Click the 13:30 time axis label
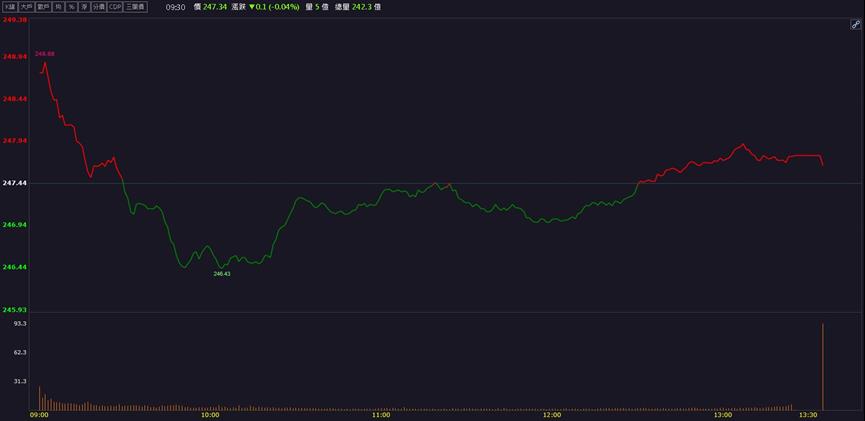This screenshot has height=421, width=865. tap(809, 415)
